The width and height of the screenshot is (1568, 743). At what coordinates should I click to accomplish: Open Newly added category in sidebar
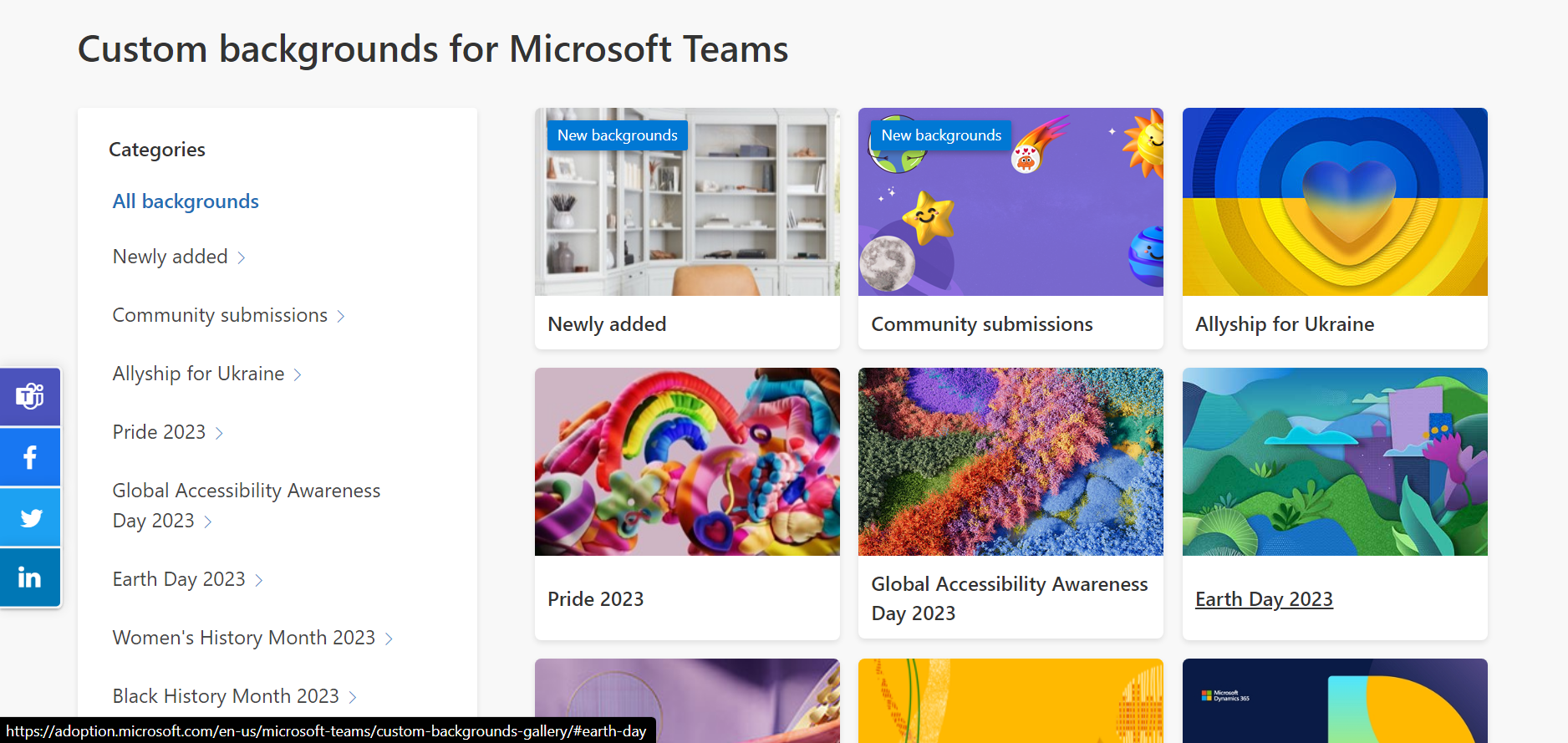tap(179, 257)
